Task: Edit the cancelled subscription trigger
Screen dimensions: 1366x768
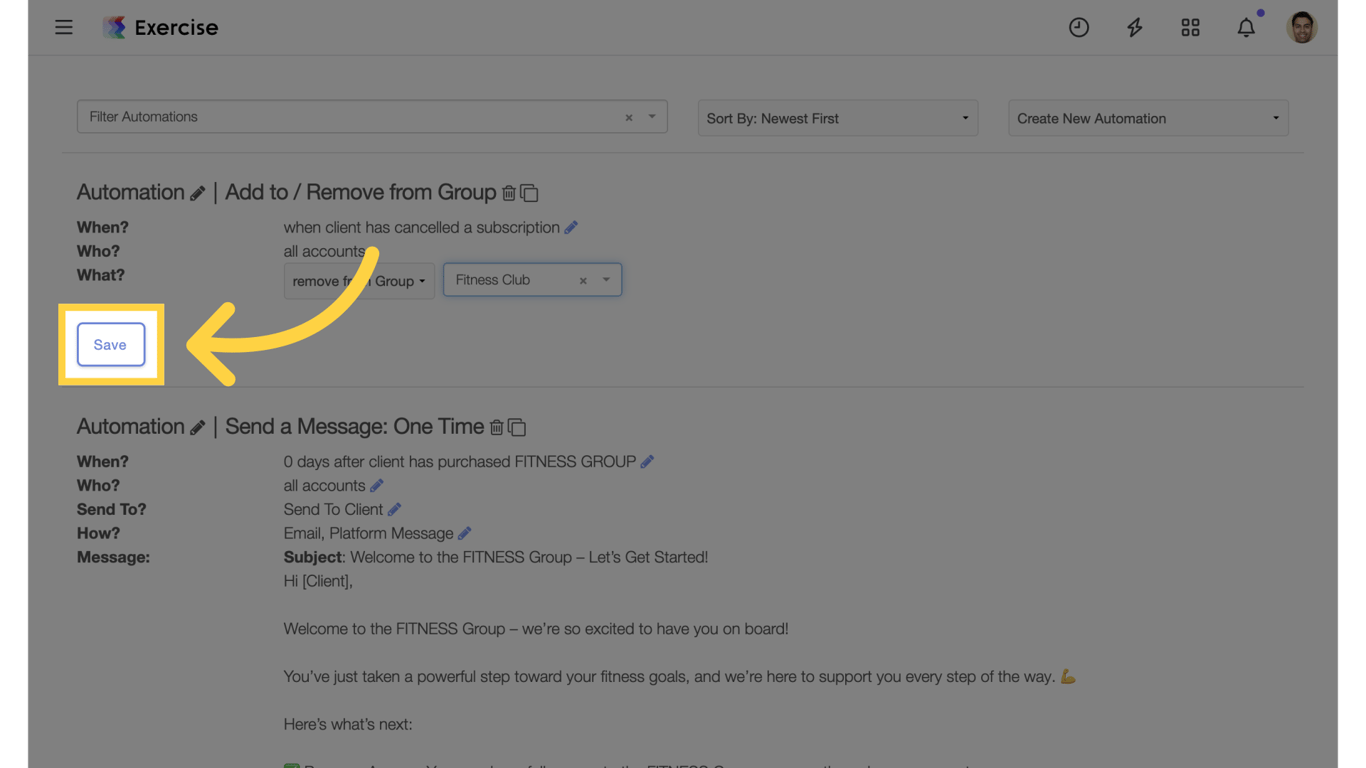Action: 571,228
